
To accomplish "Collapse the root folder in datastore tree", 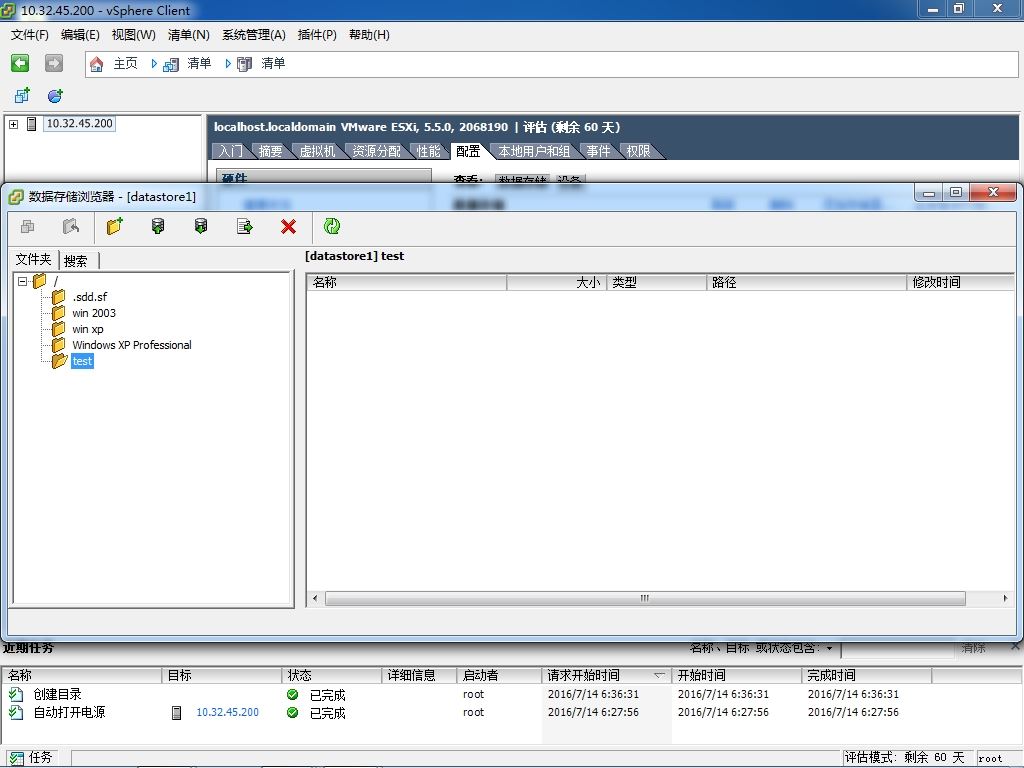I will pos(23,281).
